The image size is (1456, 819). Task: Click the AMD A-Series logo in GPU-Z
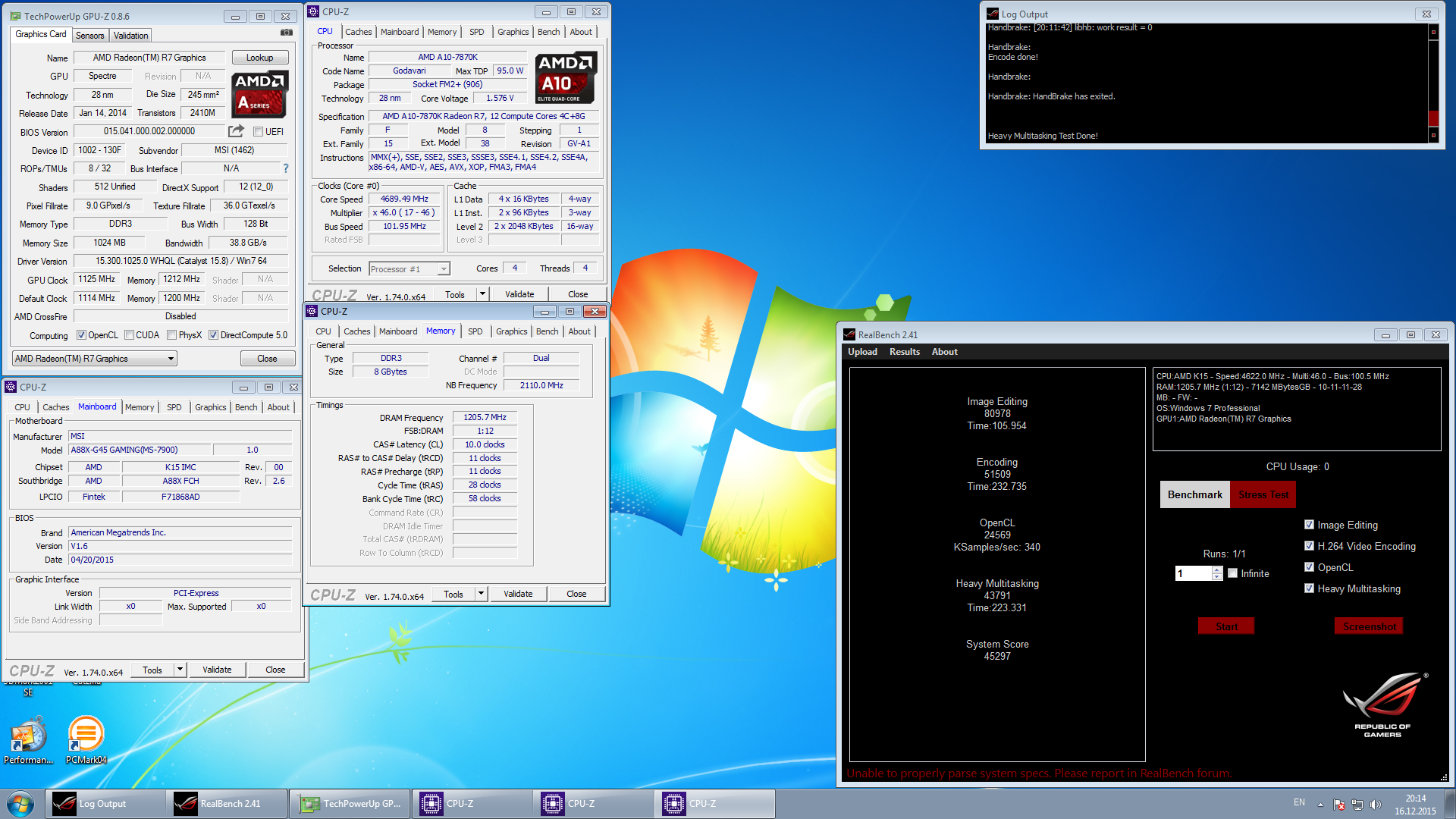click(x=260, y=95)
